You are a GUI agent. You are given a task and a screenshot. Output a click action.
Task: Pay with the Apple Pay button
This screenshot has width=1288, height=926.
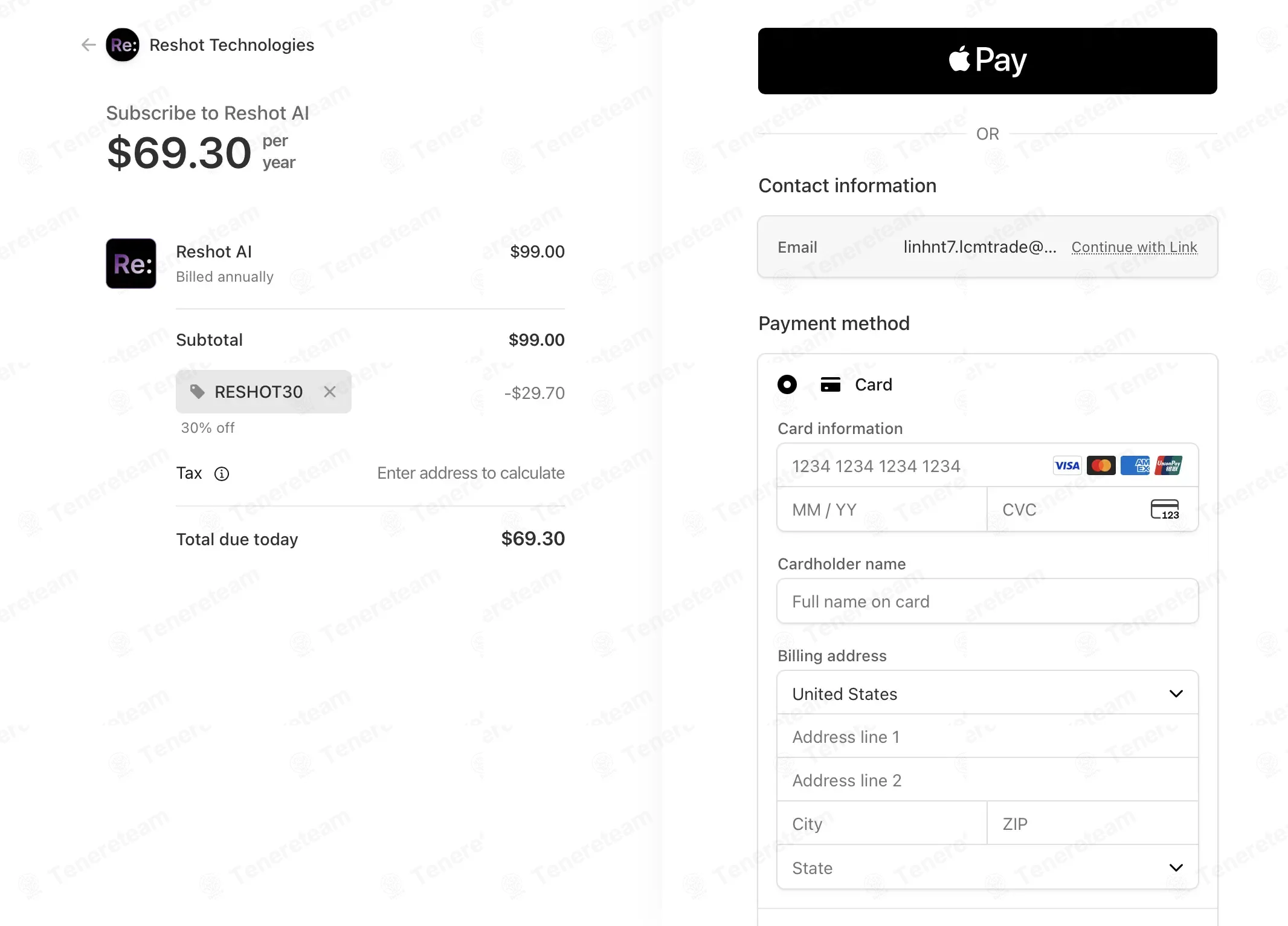(987, 61)
